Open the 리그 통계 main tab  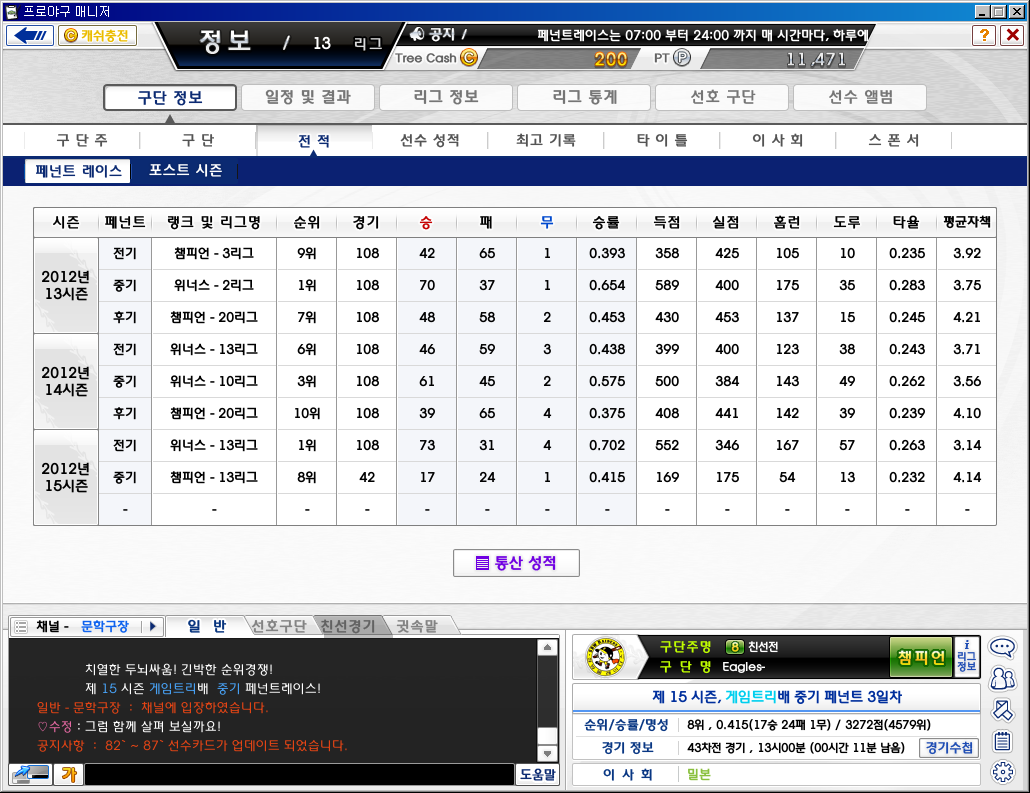[585, 97]
